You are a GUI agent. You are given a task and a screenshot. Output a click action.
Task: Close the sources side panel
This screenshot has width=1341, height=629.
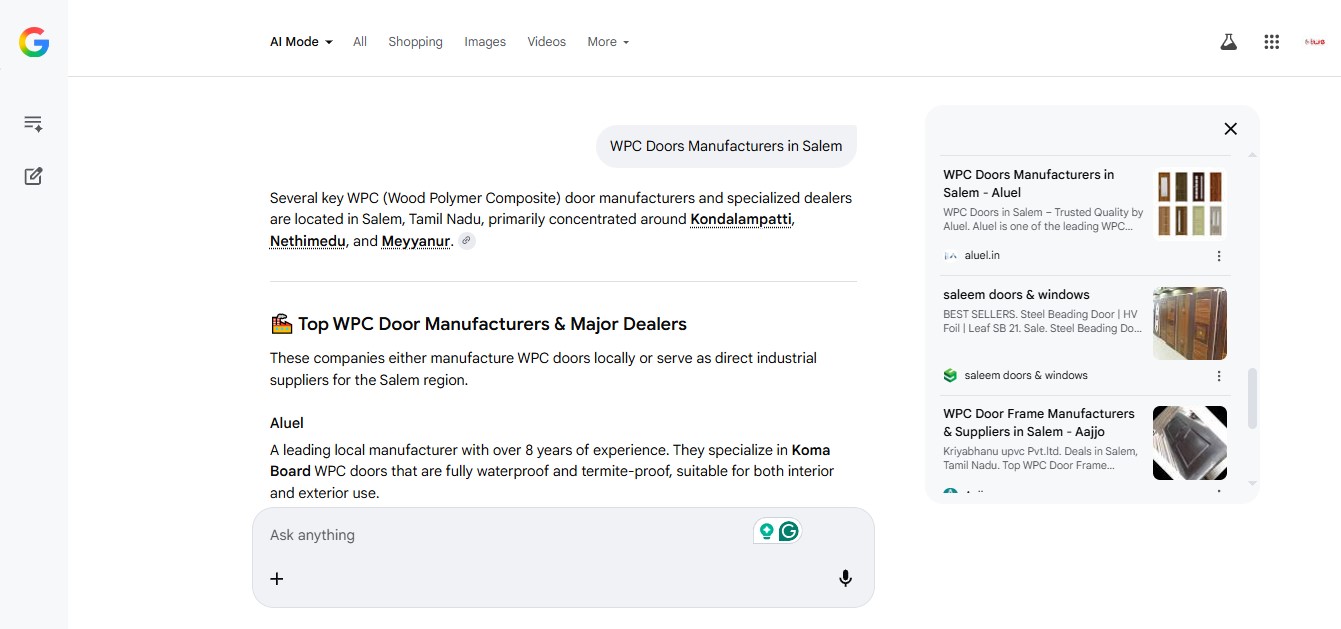pyautogui.click(x=1231, y=128)
